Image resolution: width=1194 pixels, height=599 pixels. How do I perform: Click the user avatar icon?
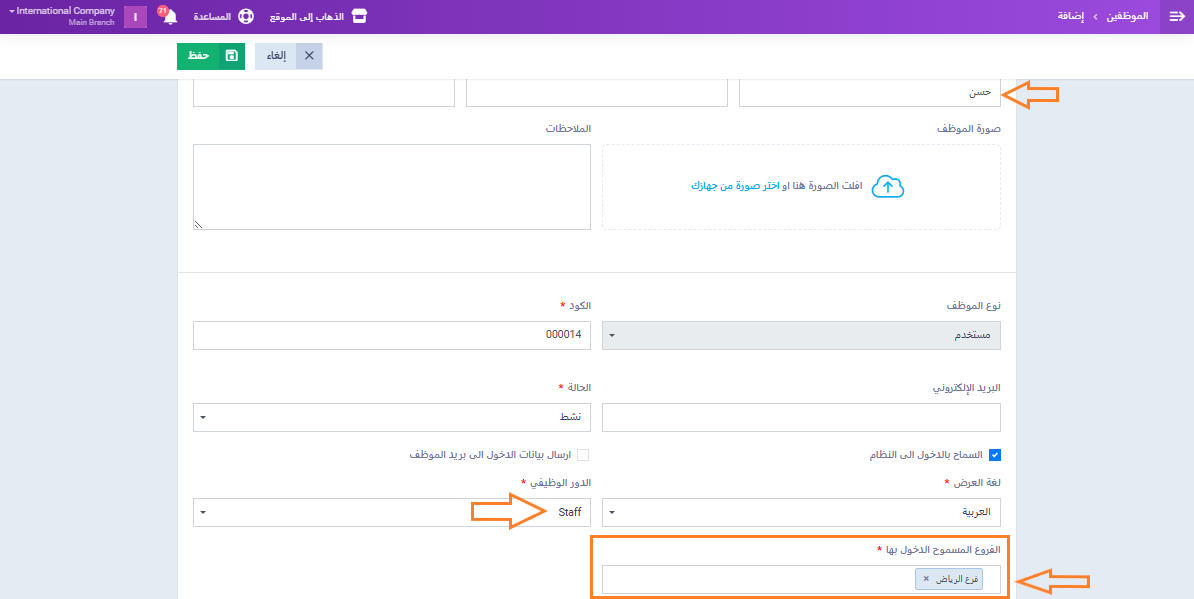click(135, 17)
